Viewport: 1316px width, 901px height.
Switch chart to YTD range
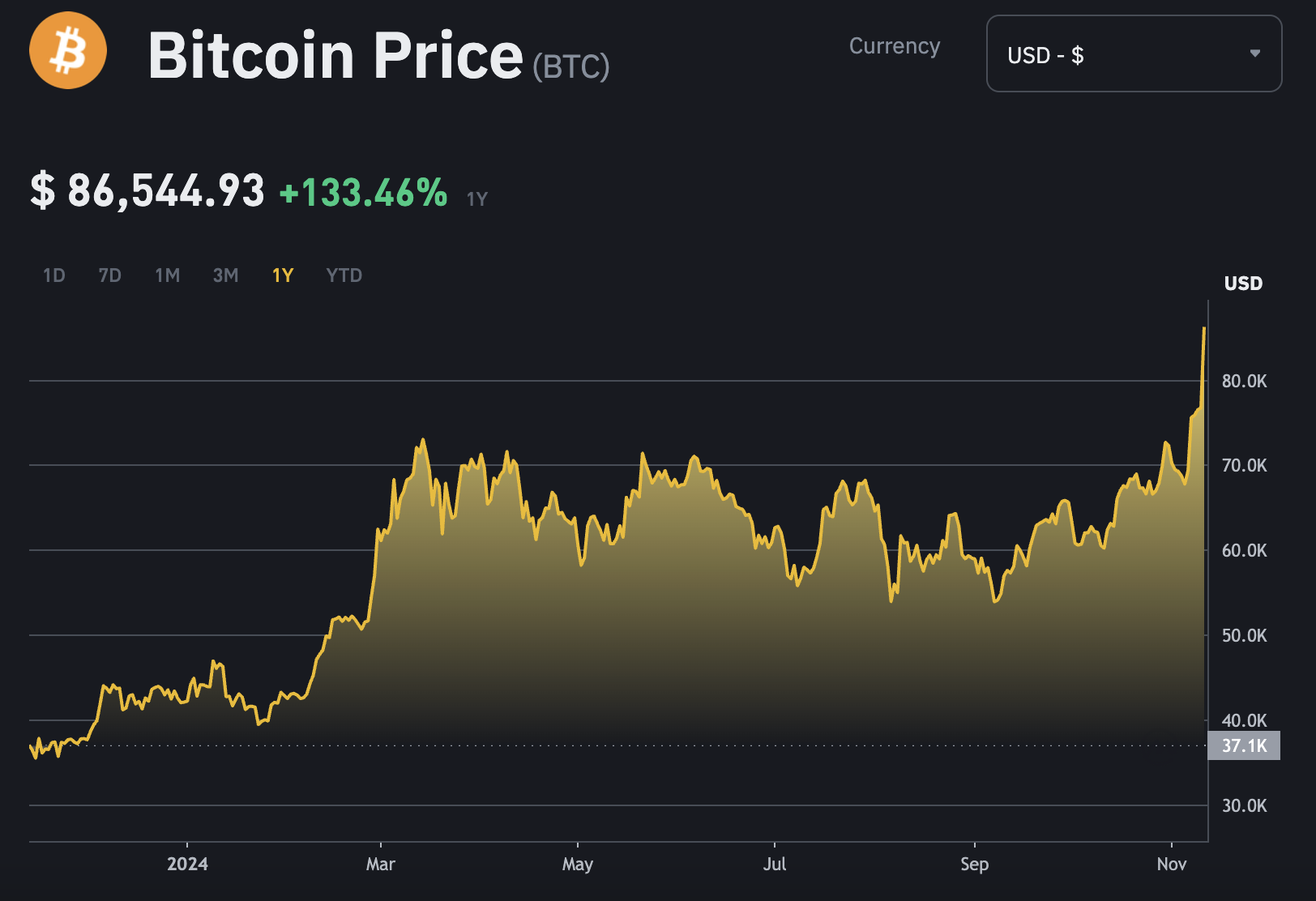point(344,275)
